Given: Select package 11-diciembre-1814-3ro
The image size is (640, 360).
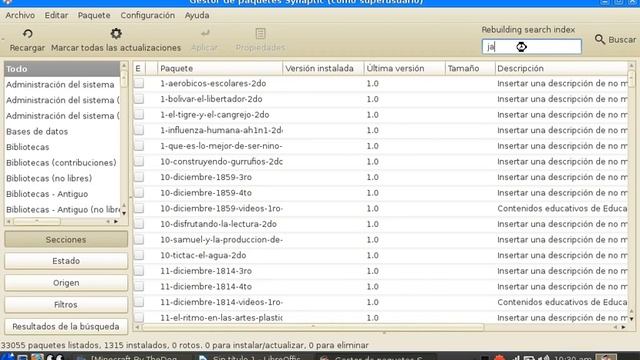Looking at the screenshot, I should point(206,271).
